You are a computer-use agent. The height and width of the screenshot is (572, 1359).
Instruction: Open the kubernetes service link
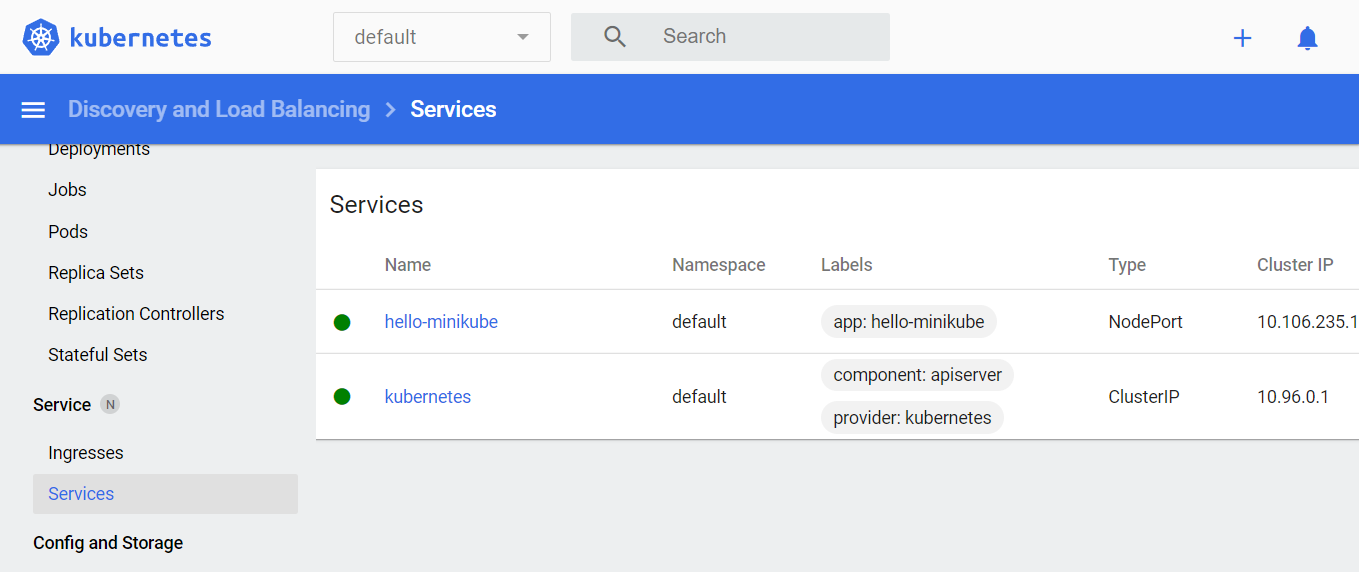(x=428, y=397)
